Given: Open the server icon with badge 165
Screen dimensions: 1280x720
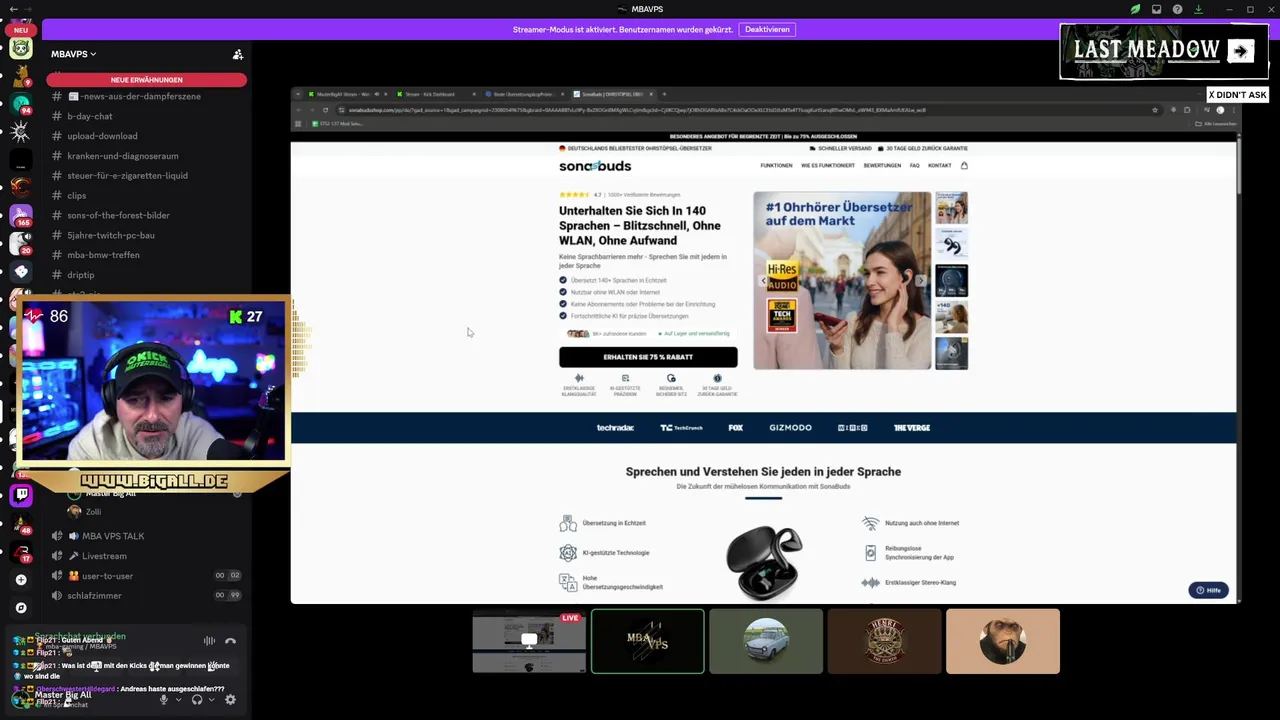Looking at the screenshot, I should pyautogui.click(x=21, y=216).
